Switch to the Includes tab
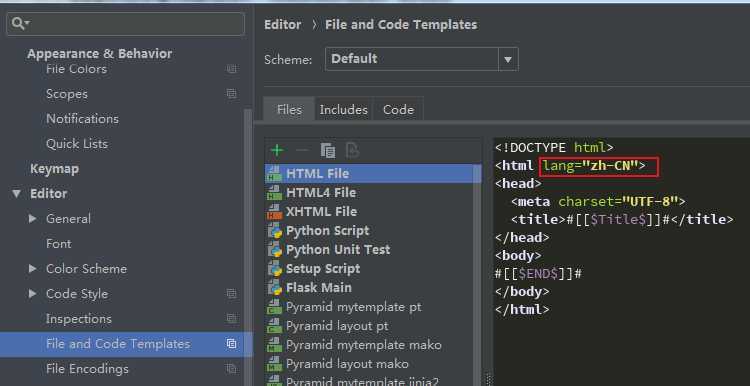 343,110
